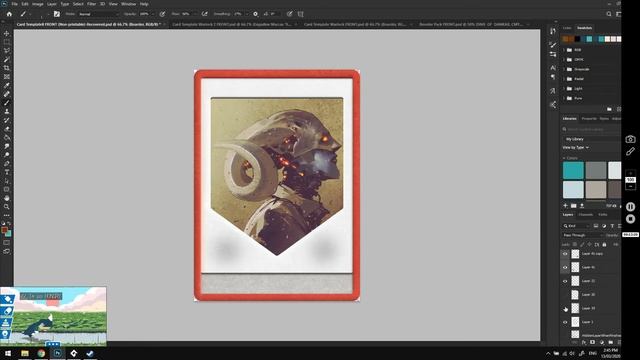Select the Dodge tool
640x360 pixels.
pos(7,155)
